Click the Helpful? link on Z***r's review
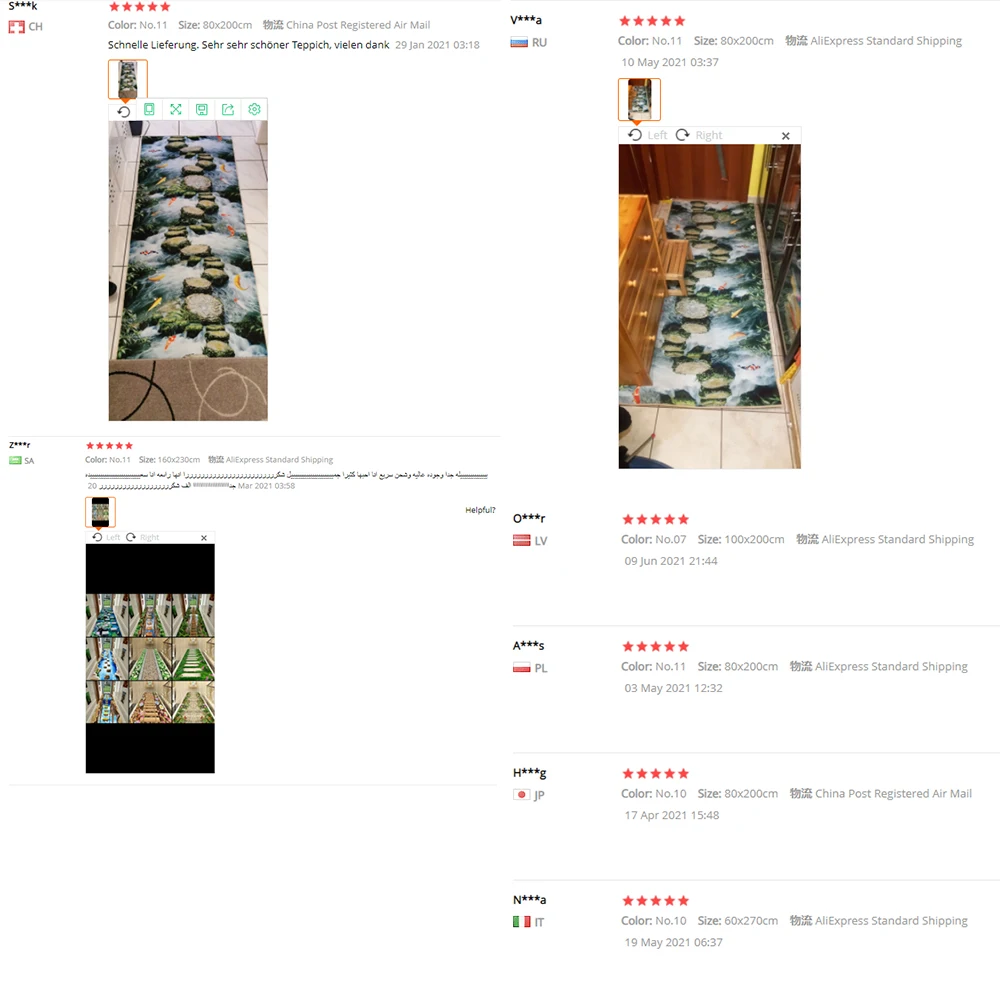Image resolution: width=1000 pixels, height=1000 pixels. tap(480, 510)
